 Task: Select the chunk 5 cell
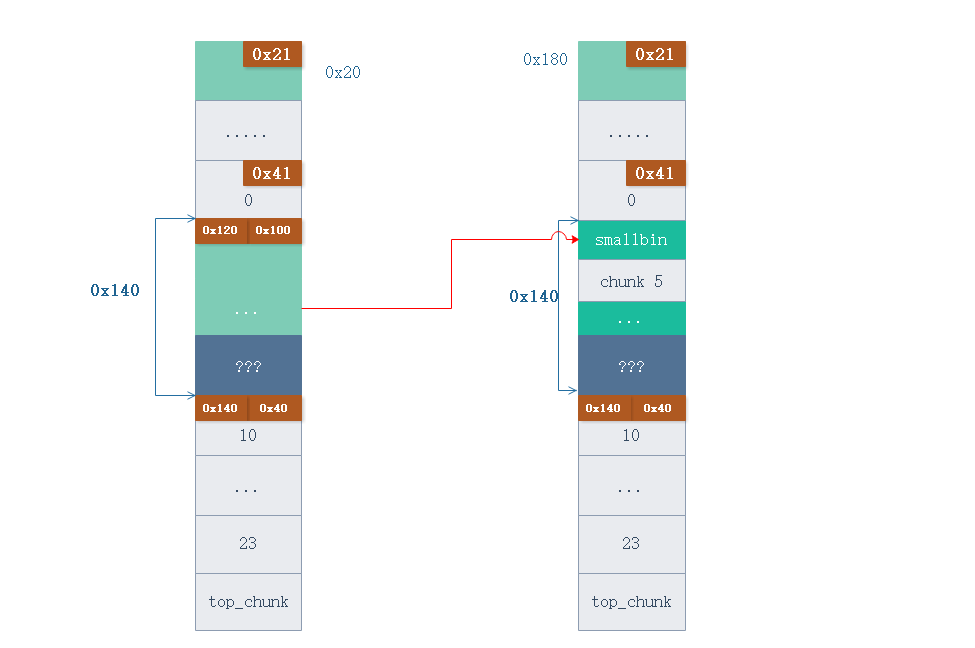click(631, 282)
